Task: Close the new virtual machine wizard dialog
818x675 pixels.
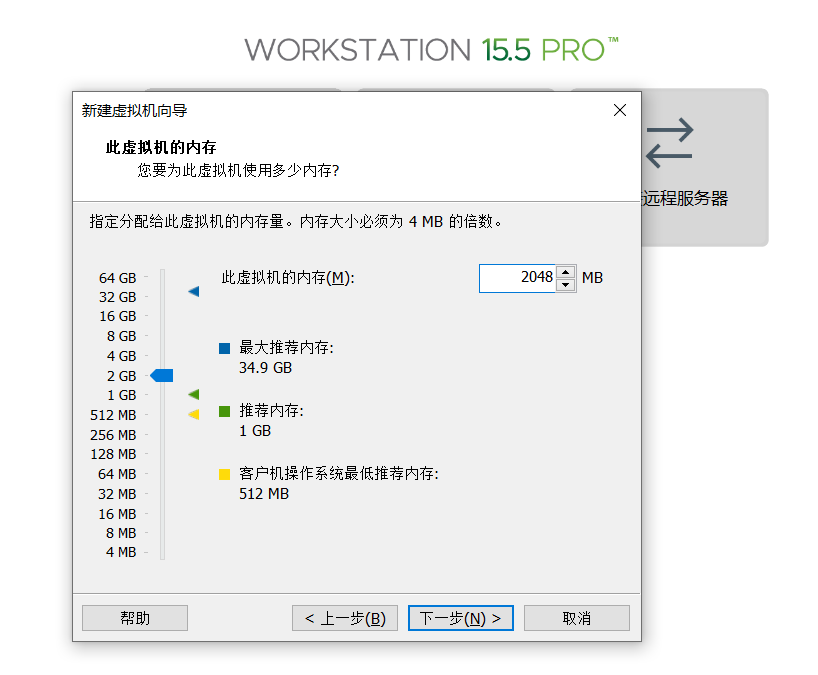Action: point(620,110)
